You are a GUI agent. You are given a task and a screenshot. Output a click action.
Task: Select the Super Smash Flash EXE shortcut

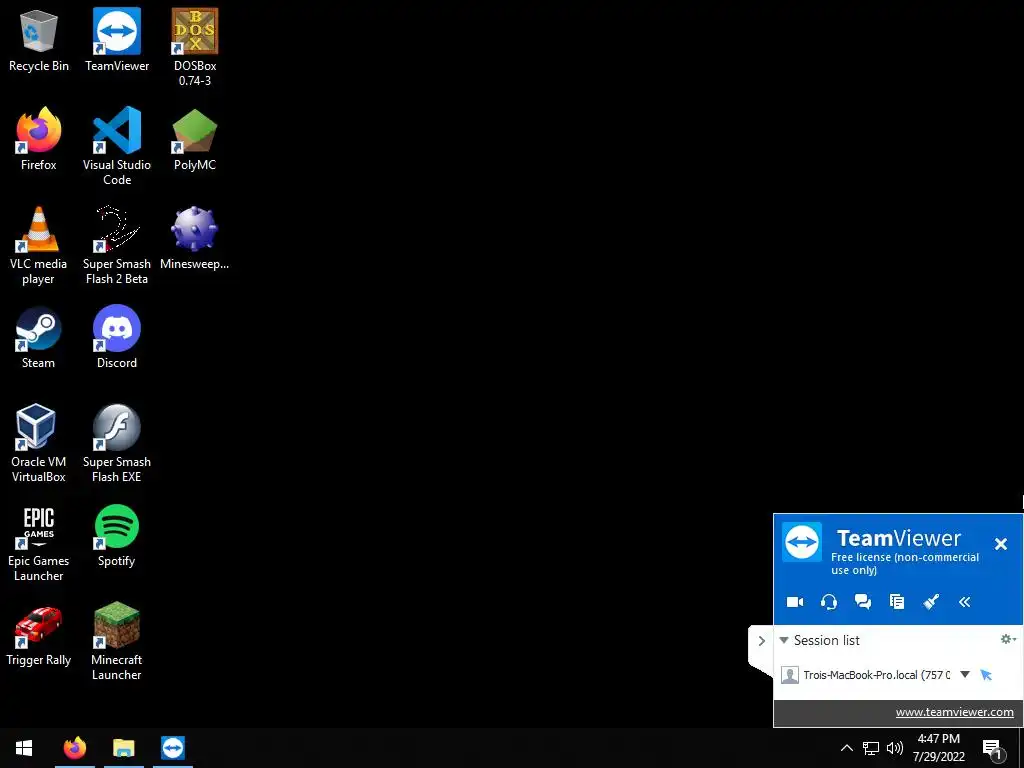click(x=117, y=443)
